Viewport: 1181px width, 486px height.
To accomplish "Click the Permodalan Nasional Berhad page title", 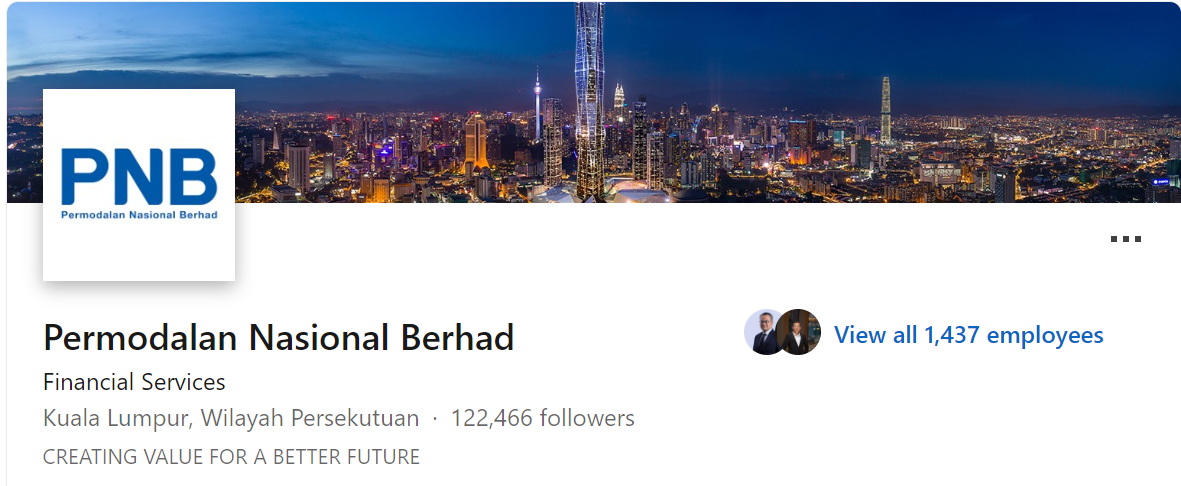I will coord(279,338).
